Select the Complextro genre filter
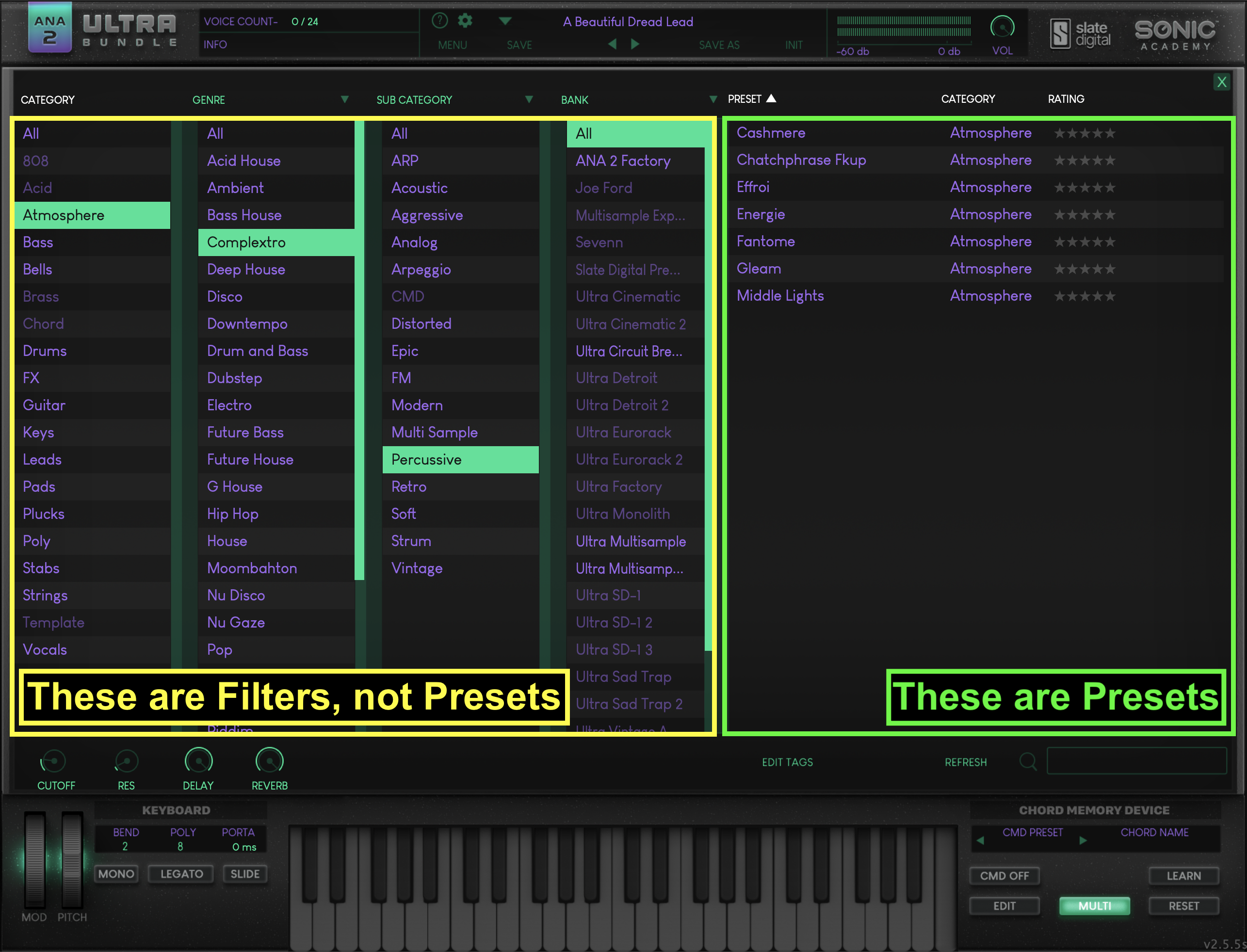This screenshot has height=952, width=1247. 276,242
